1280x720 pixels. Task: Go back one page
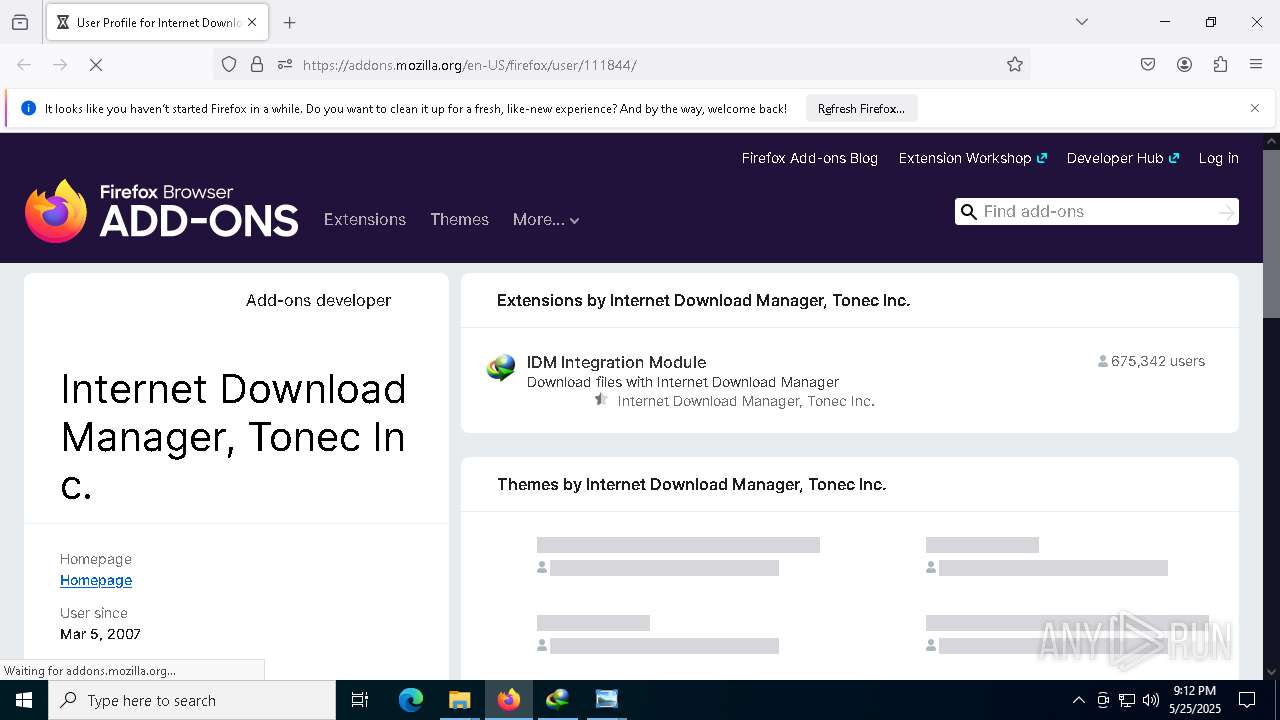[x=24, y=65]
